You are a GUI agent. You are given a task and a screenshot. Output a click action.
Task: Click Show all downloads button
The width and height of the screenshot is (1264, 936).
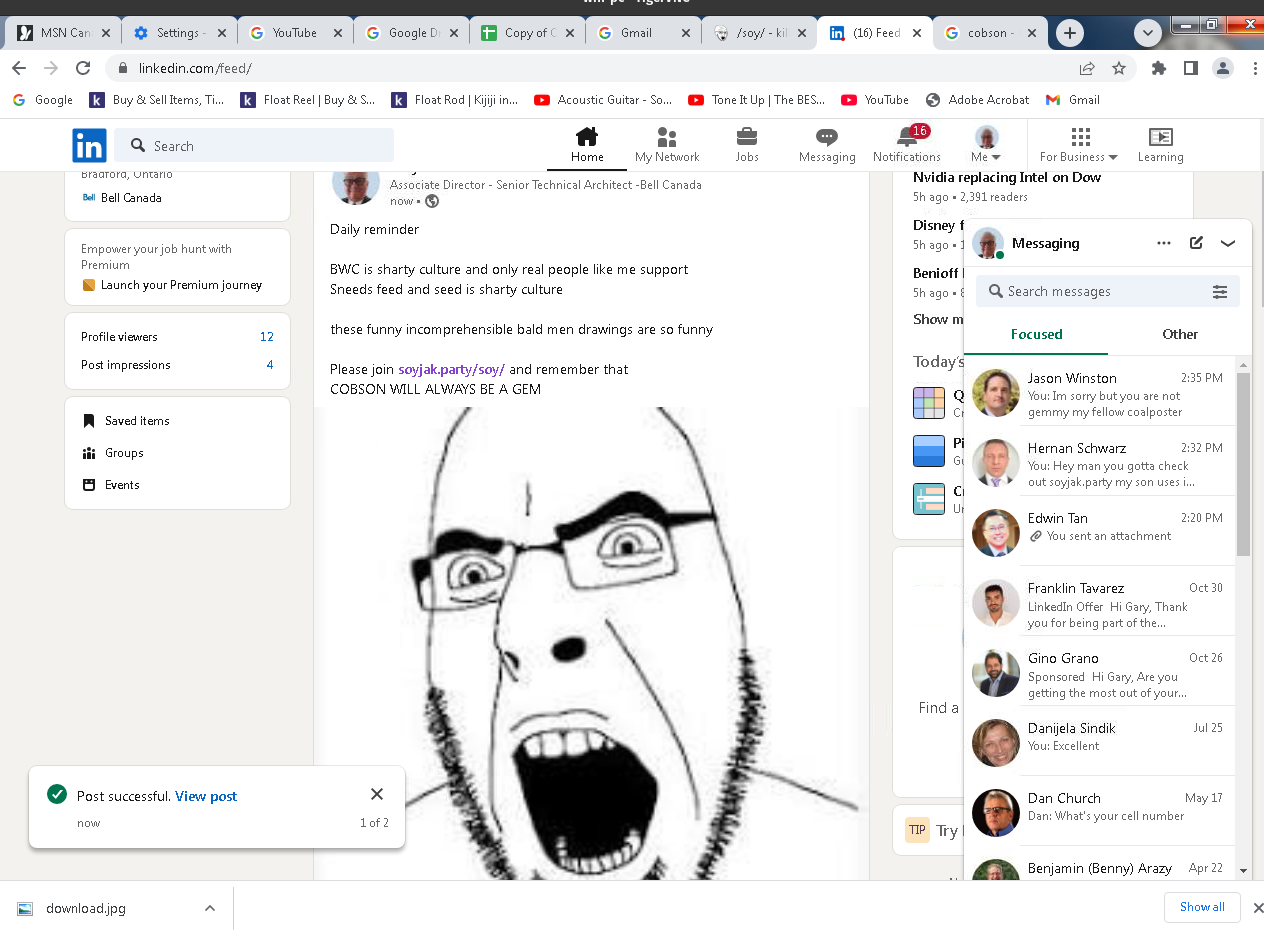(x=1202, y=907)
